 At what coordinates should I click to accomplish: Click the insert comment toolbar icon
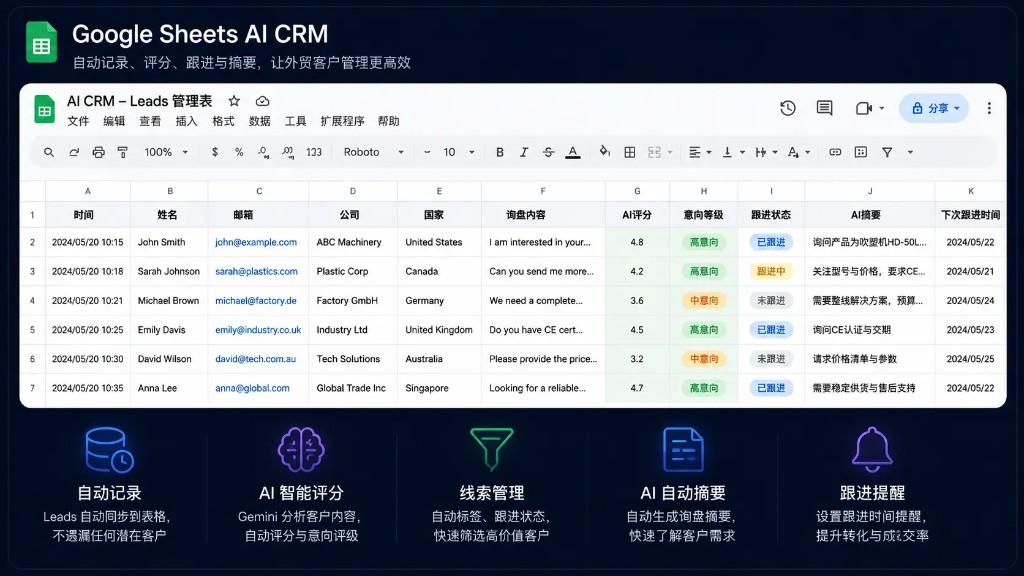point(861,152)
